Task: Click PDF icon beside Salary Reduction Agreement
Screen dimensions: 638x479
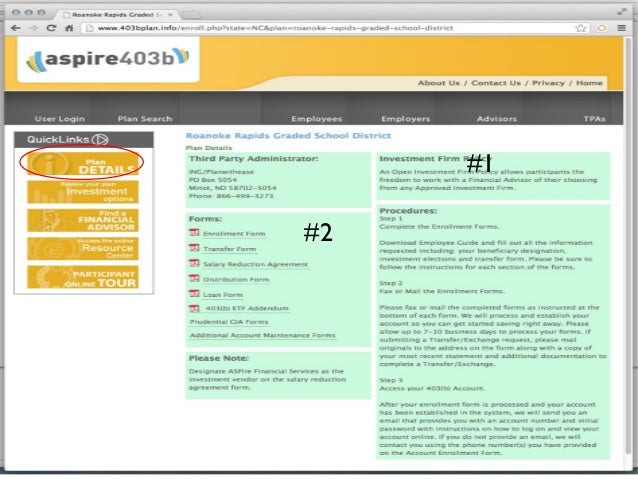Action: click(x=194, y=263)
